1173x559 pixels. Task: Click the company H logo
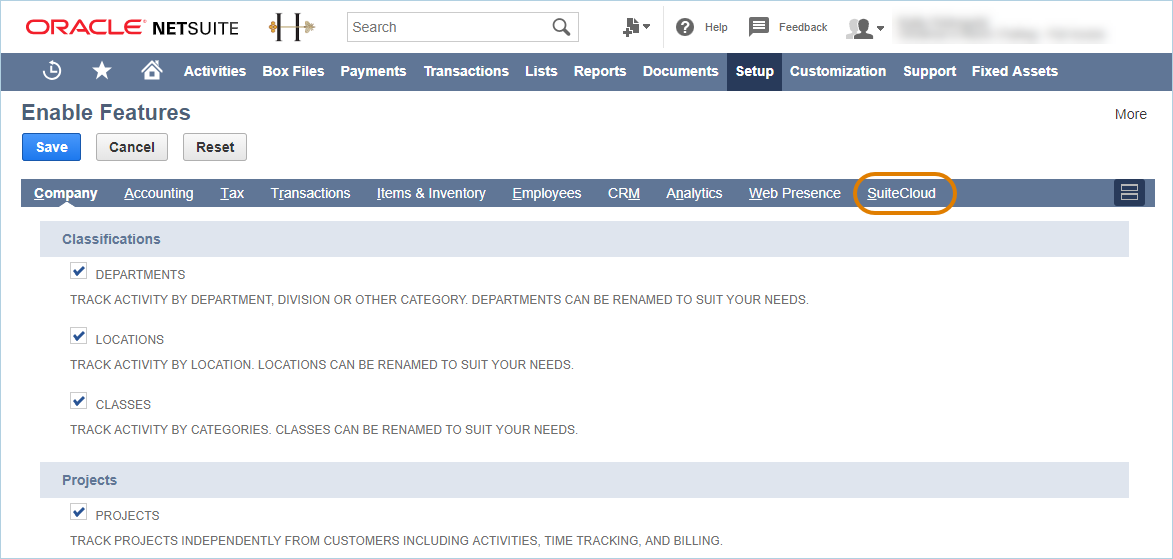point(292,28)
